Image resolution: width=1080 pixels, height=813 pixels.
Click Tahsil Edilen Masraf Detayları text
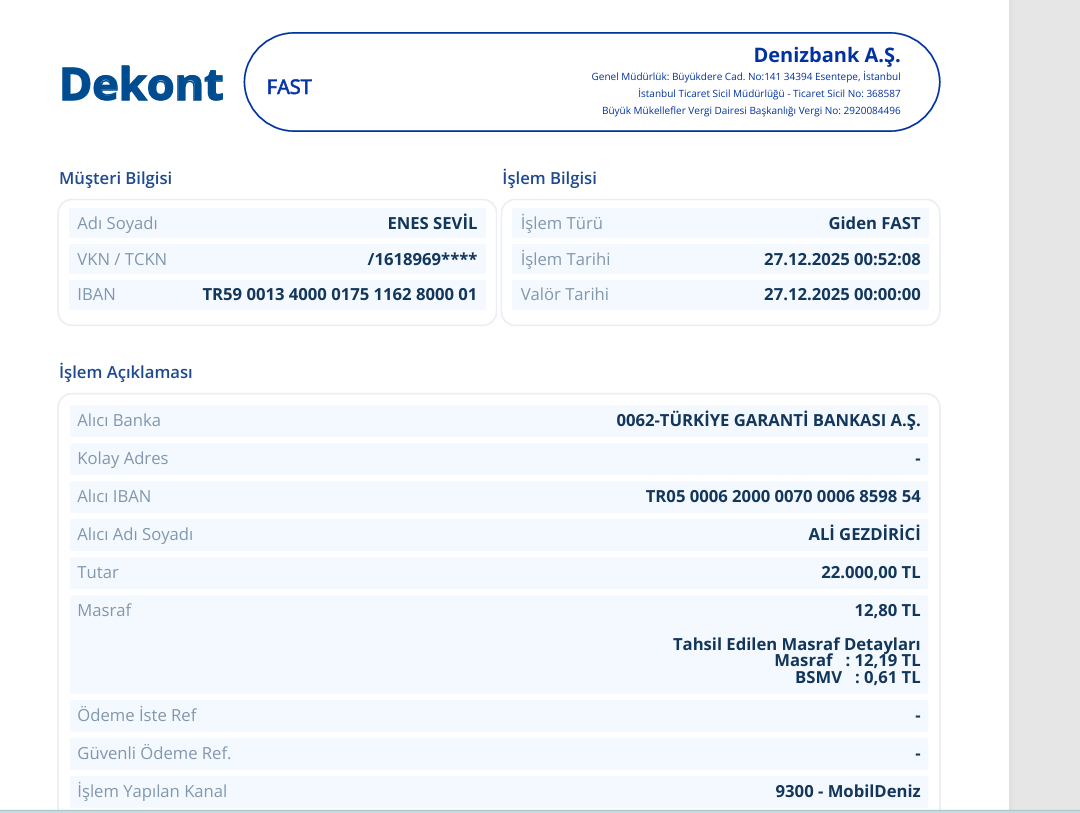coord(796,644)
